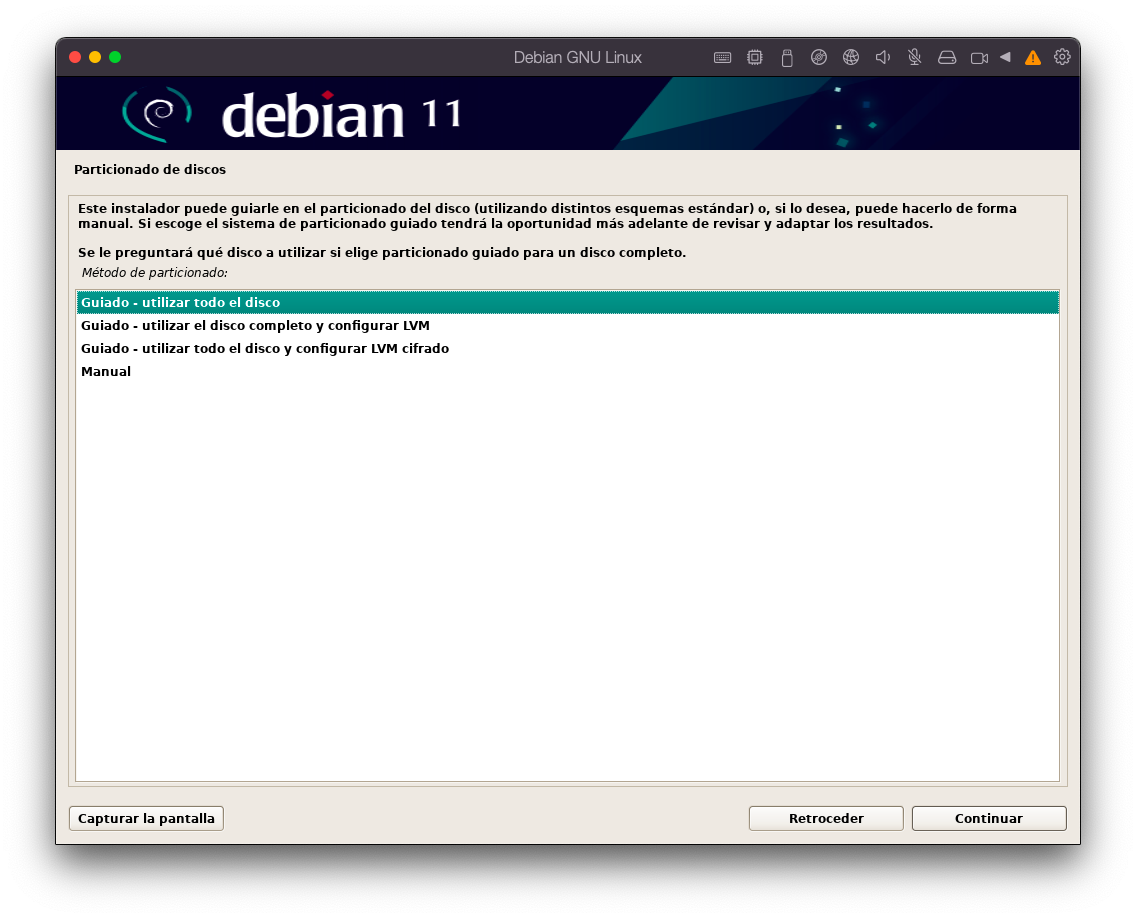Screen dimensions: 1136x918
Task: Collapse the toolbar with the left triangle arrow
Action: coord(1005,58)
